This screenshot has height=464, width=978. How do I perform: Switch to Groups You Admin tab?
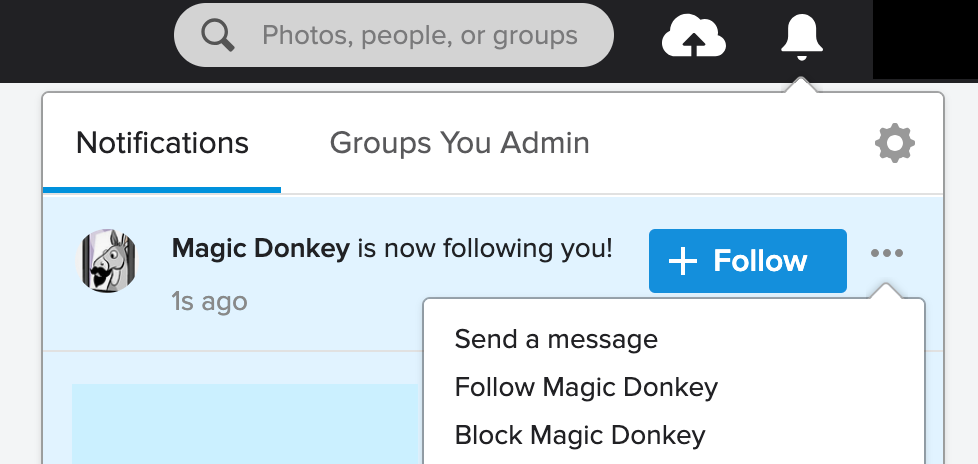pos(459,143)
